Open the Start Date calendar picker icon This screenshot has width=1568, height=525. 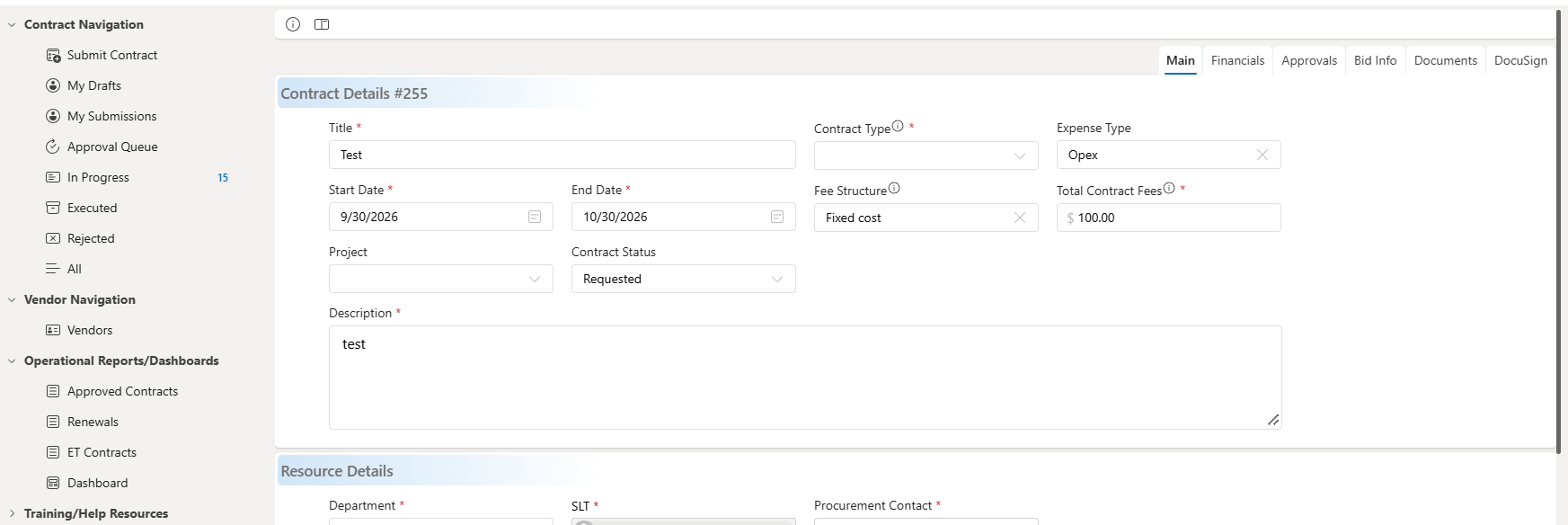pyautogui.click(x=535, y=217)
